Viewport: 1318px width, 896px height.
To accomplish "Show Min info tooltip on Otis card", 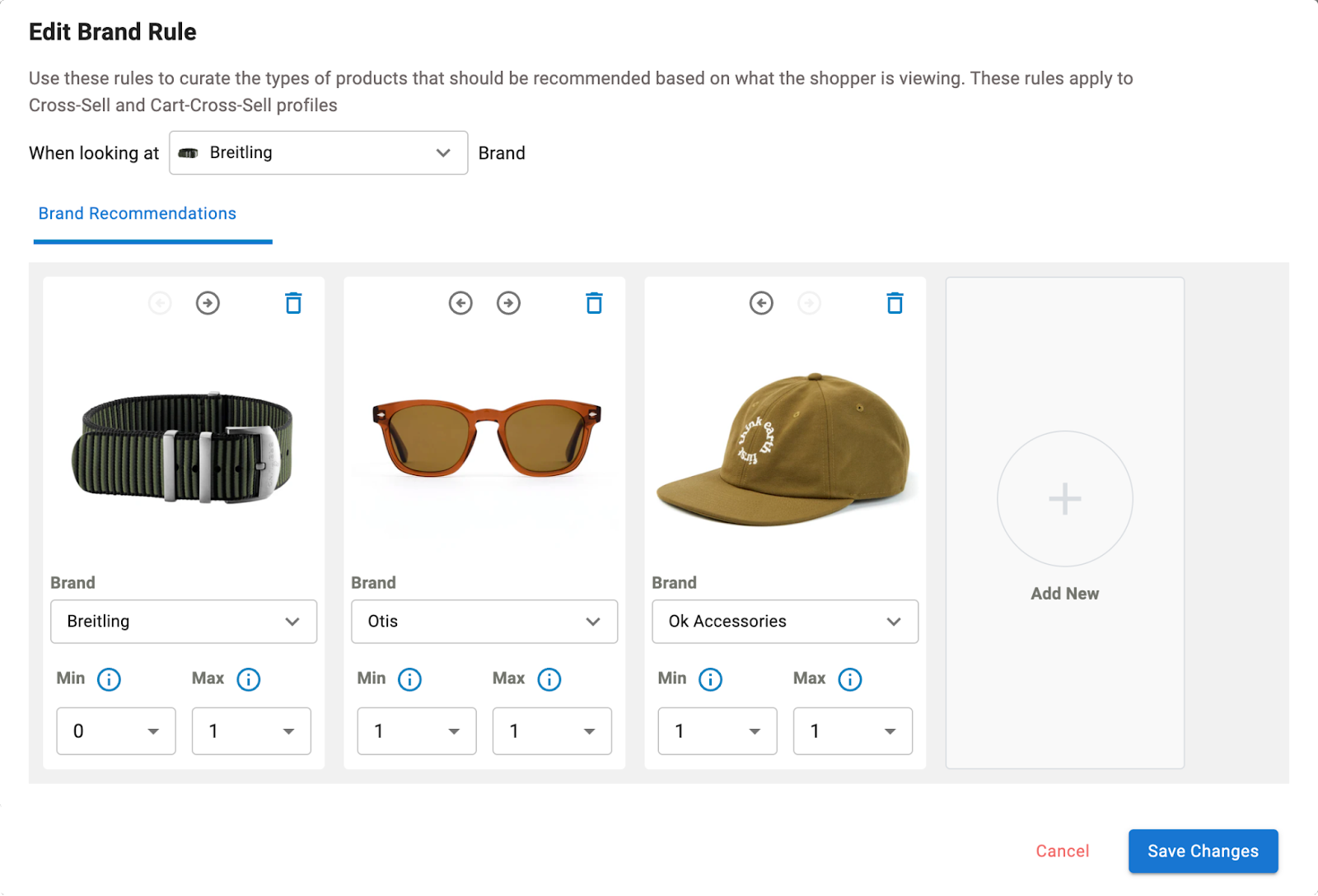I will click(409, 679).
